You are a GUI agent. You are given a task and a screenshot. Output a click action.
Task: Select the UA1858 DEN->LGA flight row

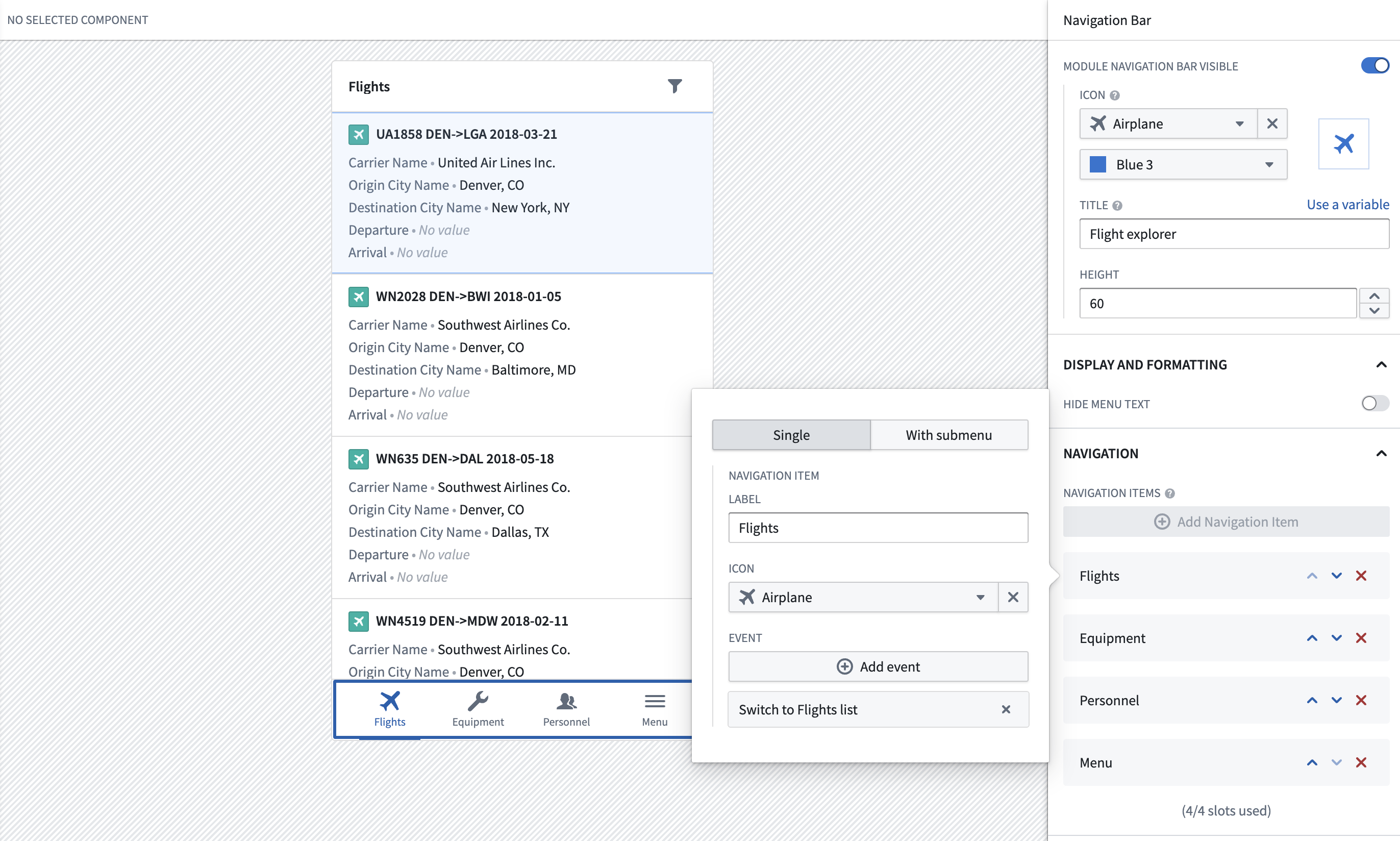(x=522, y=193)
